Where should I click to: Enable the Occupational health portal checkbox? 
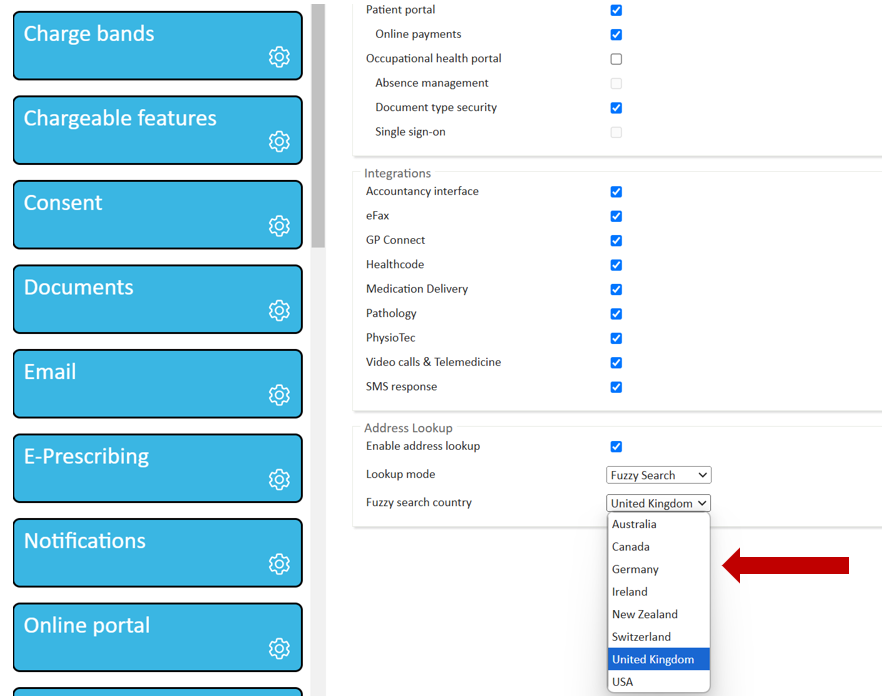point(616,59)
